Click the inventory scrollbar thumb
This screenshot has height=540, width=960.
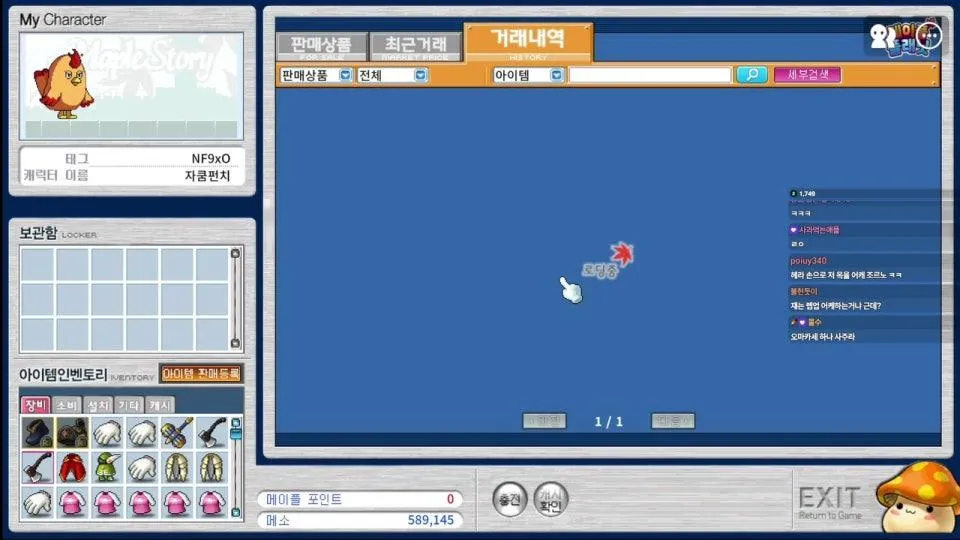pos(236,433)
